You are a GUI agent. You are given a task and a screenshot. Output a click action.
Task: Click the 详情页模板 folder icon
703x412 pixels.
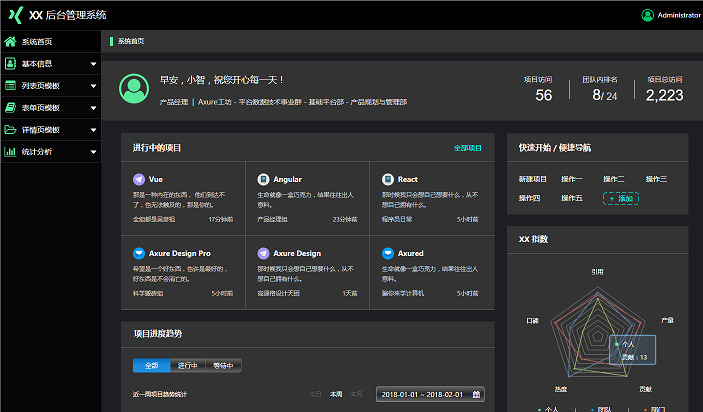click(x=10, y=130)
